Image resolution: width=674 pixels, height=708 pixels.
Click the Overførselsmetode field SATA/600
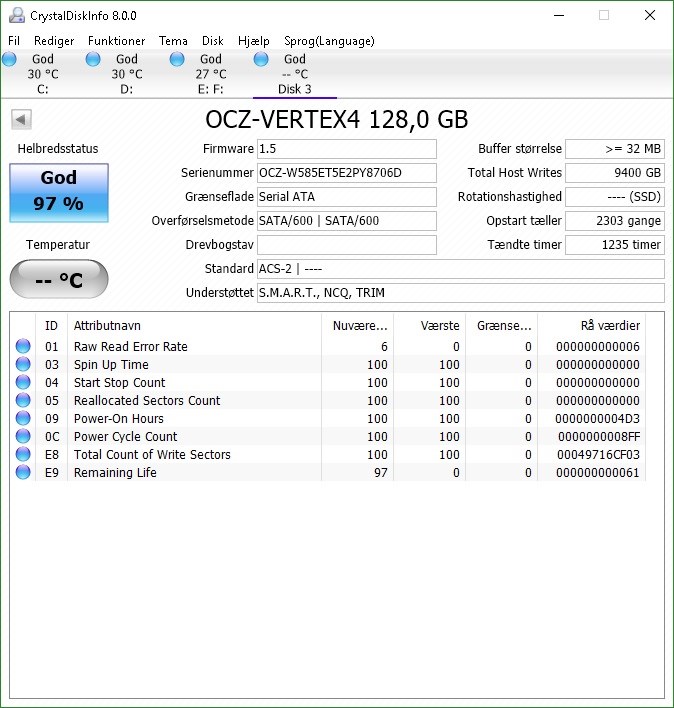coord(347,221)
